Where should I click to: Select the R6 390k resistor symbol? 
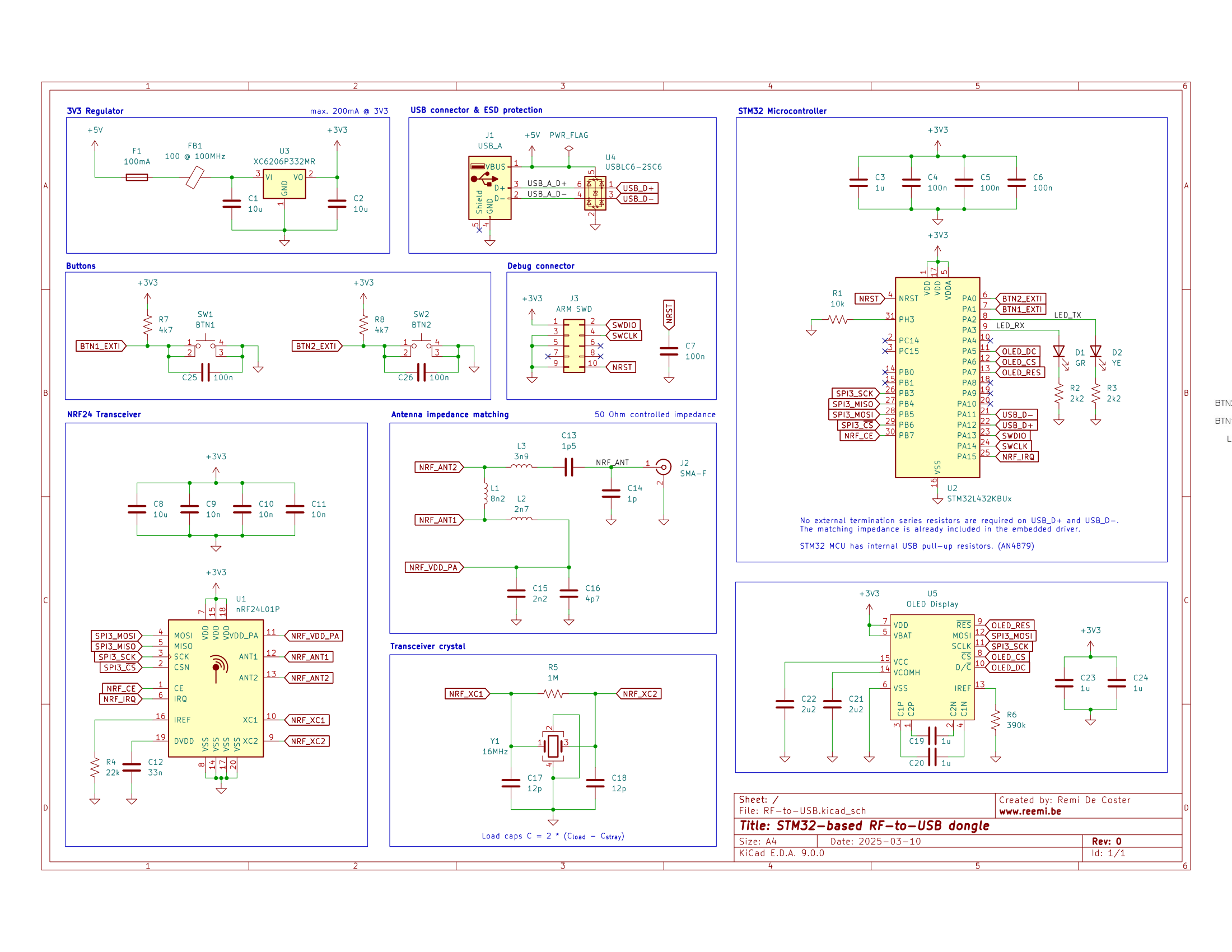pos(996,720)
